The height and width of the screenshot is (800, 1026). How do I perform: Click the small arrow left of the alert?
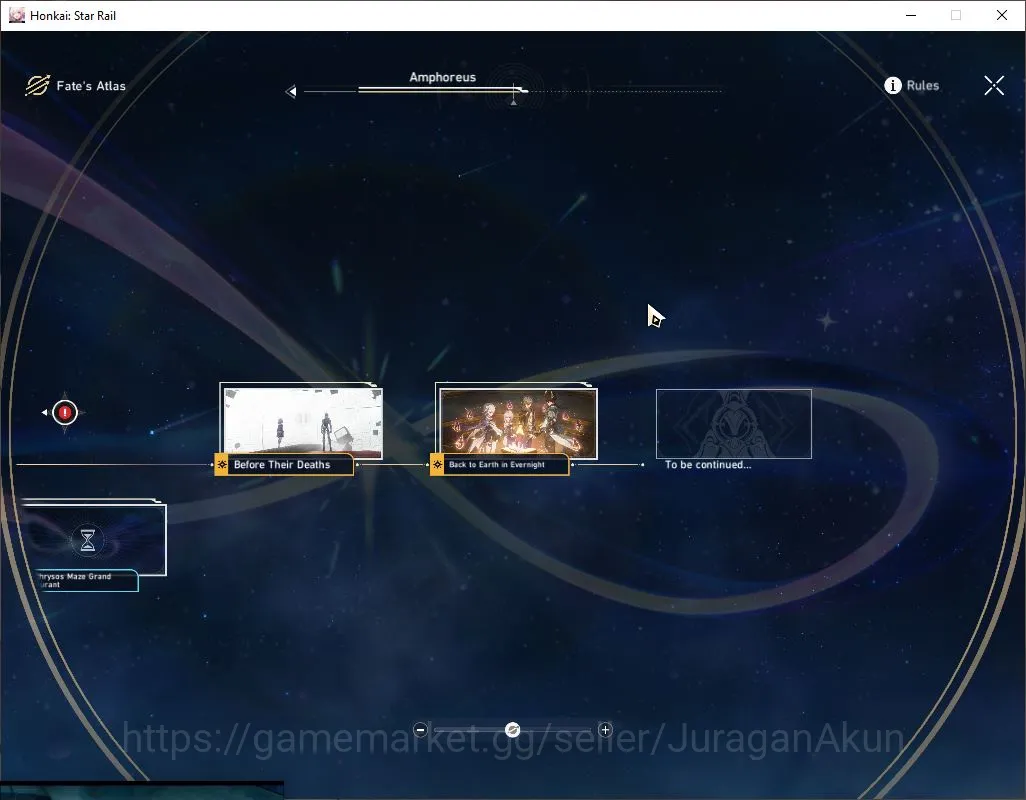(x=44, y=412)
